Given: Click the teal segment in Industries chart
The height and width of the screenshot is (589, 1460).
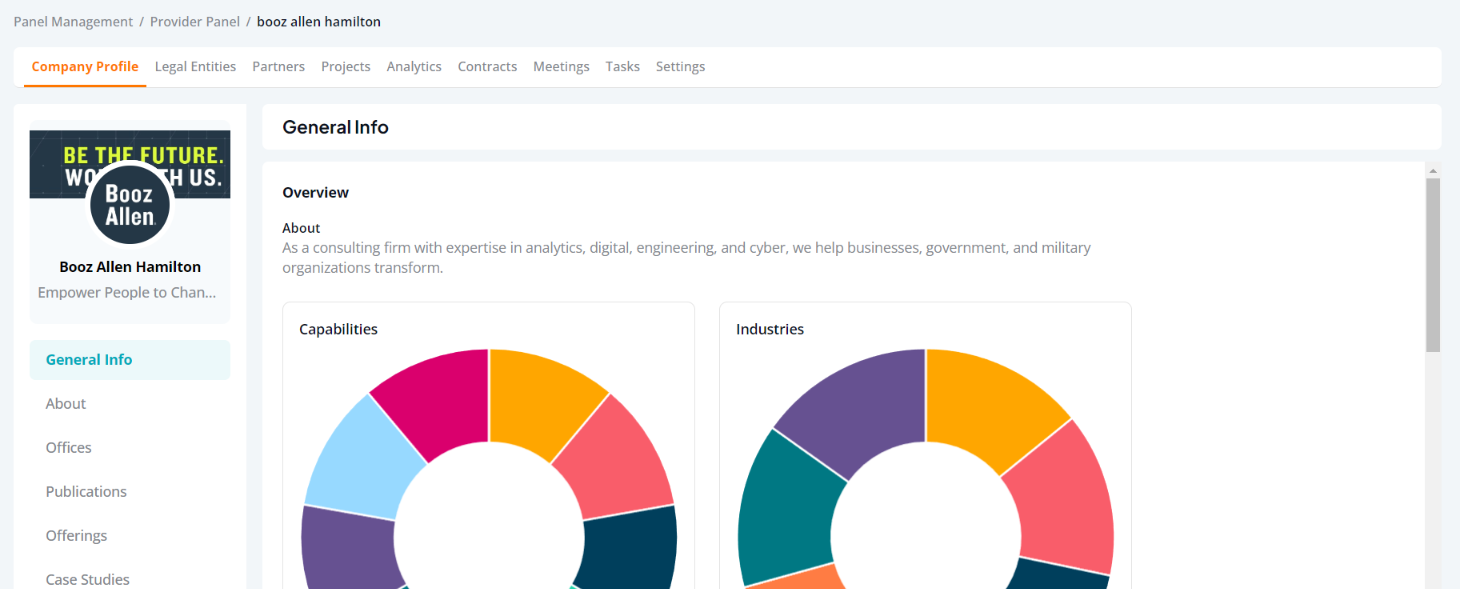Looking at the screenshot, I should coord(790,510).
